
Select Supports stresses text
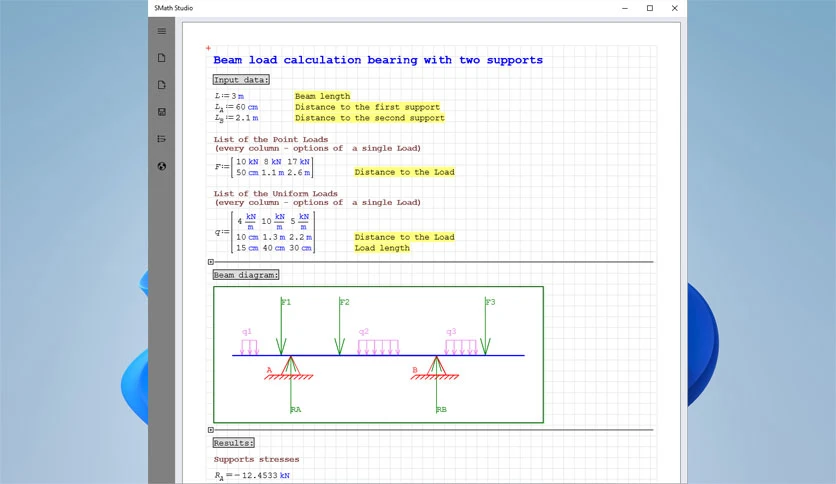[x=256, y=459]
